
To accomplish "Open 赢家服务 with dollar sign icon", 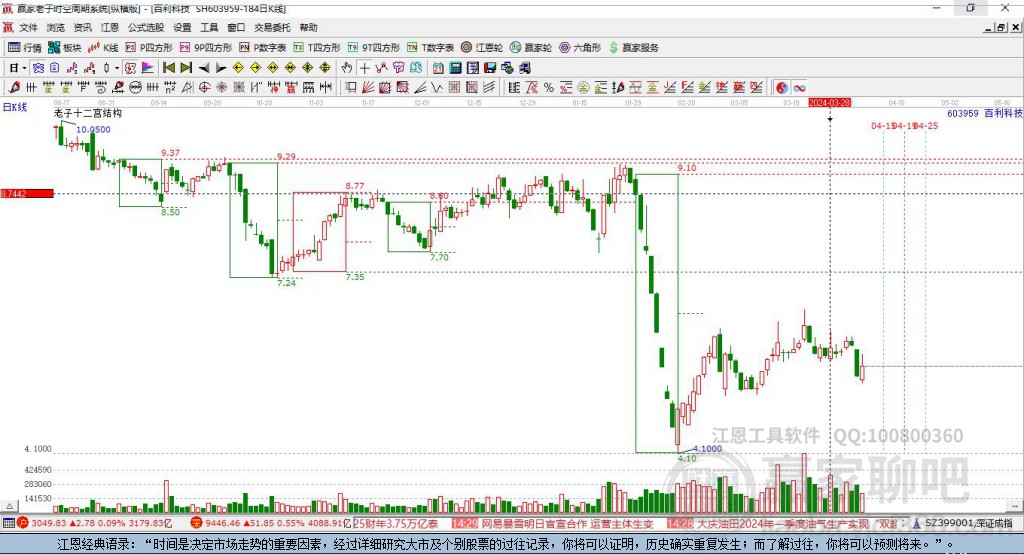I will point(634,48).
